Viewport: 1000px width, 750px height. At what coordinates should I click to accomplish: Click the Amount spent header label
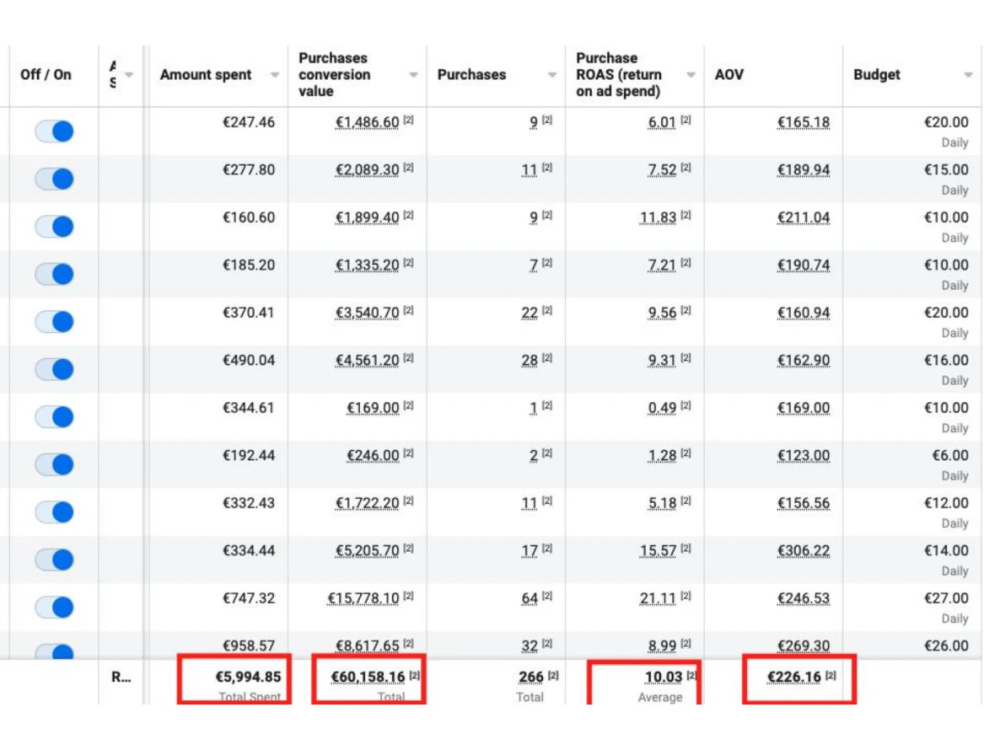coord(205,75)
